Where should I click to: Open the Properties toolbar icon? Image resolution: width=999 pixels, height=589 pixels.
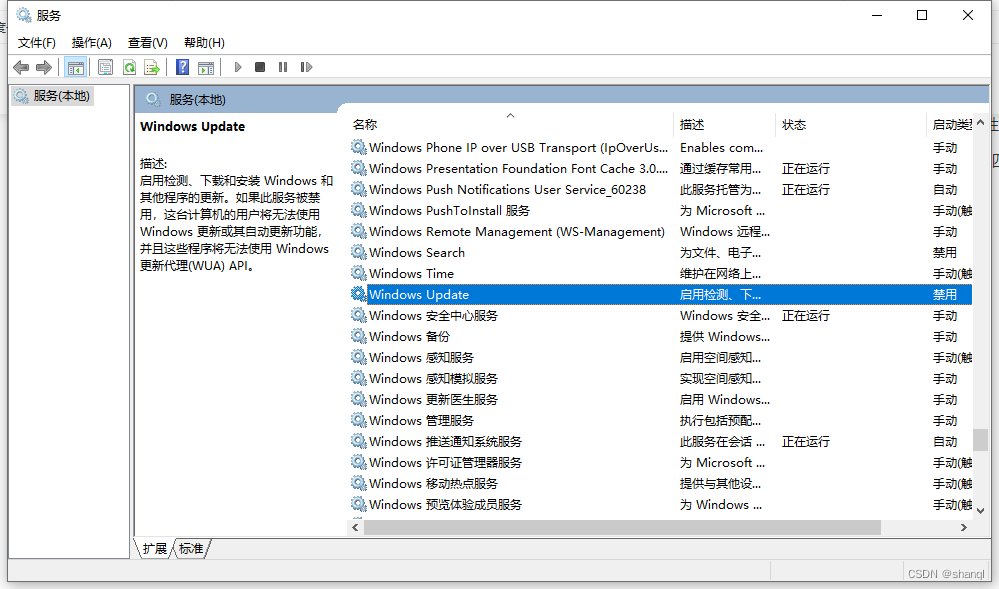pyautogui.click(x=106, y=67)
